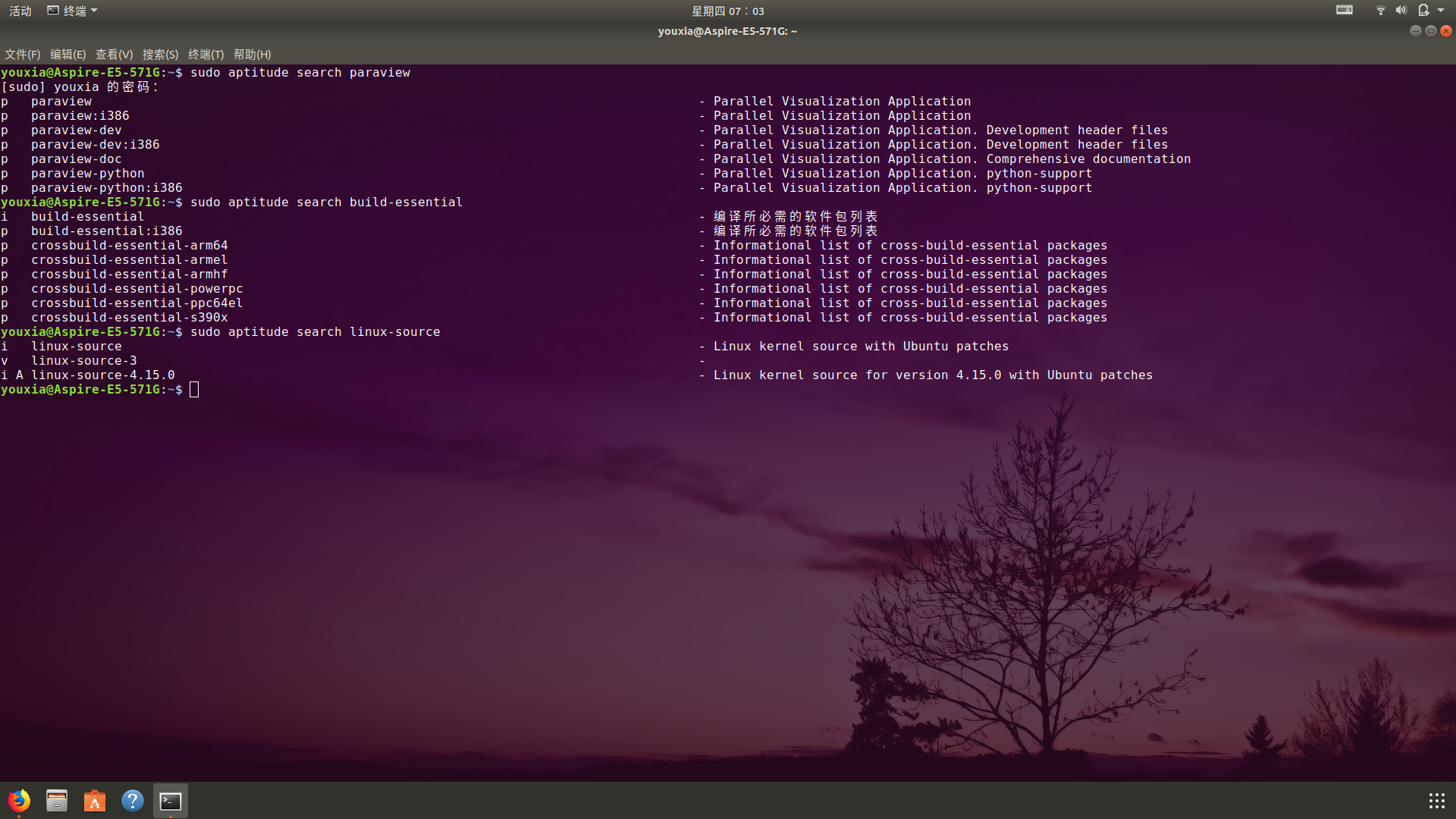The height and width of the screenshot is (819, 1456).
Task: Open the Files manager dock icon
Action: point(57,801)
